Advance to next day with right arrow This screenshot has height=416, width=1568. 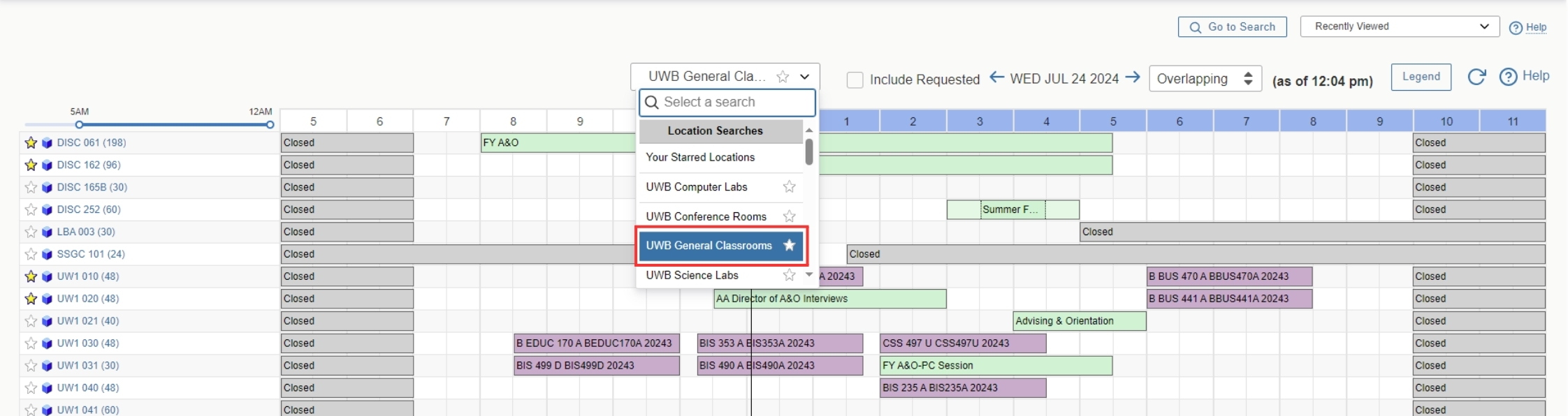pyautogui.click(x=1133, y=77)
